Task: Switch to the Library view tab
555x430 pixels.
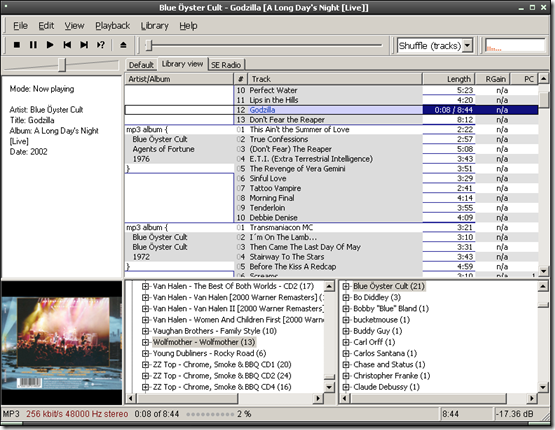Action: pyautogui.click(x=182, y=64)
